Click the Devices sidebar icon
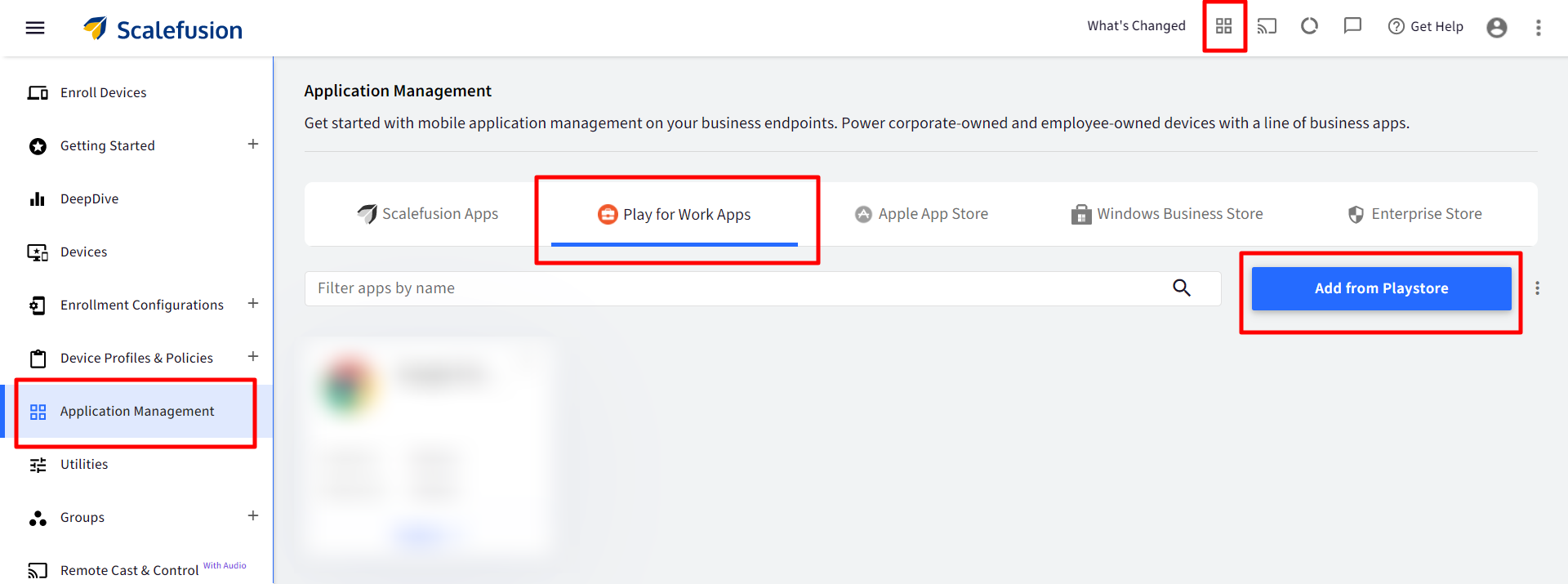The height and width of the screenshot is (584, 1568). (x=38, y=252)
